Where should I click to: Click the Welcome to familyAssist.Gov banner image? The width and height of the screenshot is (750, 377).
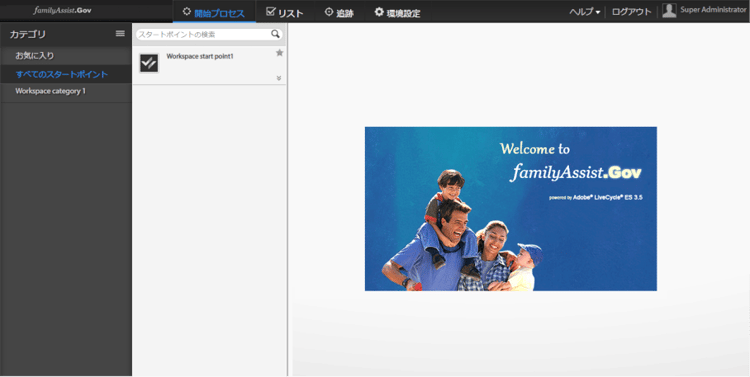coord(510,209)
